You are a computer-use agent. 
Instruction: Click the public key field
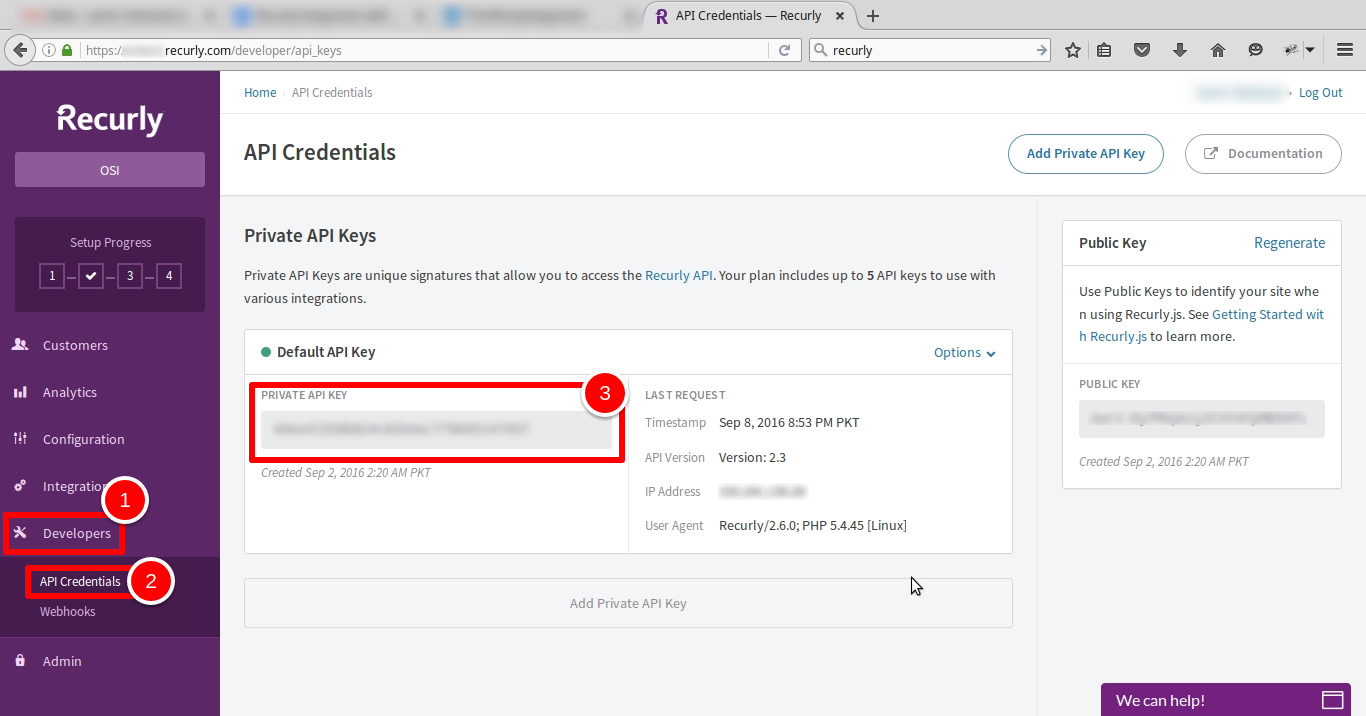1202,419
